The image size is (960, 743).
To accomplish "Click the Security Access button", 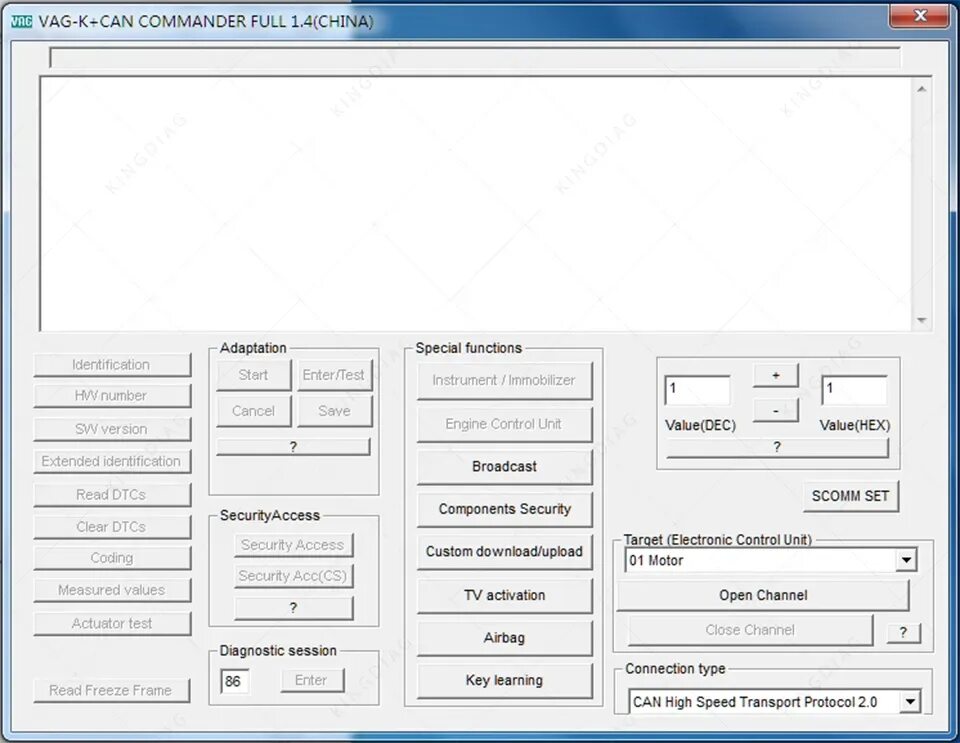I will [x=293, y=545].
